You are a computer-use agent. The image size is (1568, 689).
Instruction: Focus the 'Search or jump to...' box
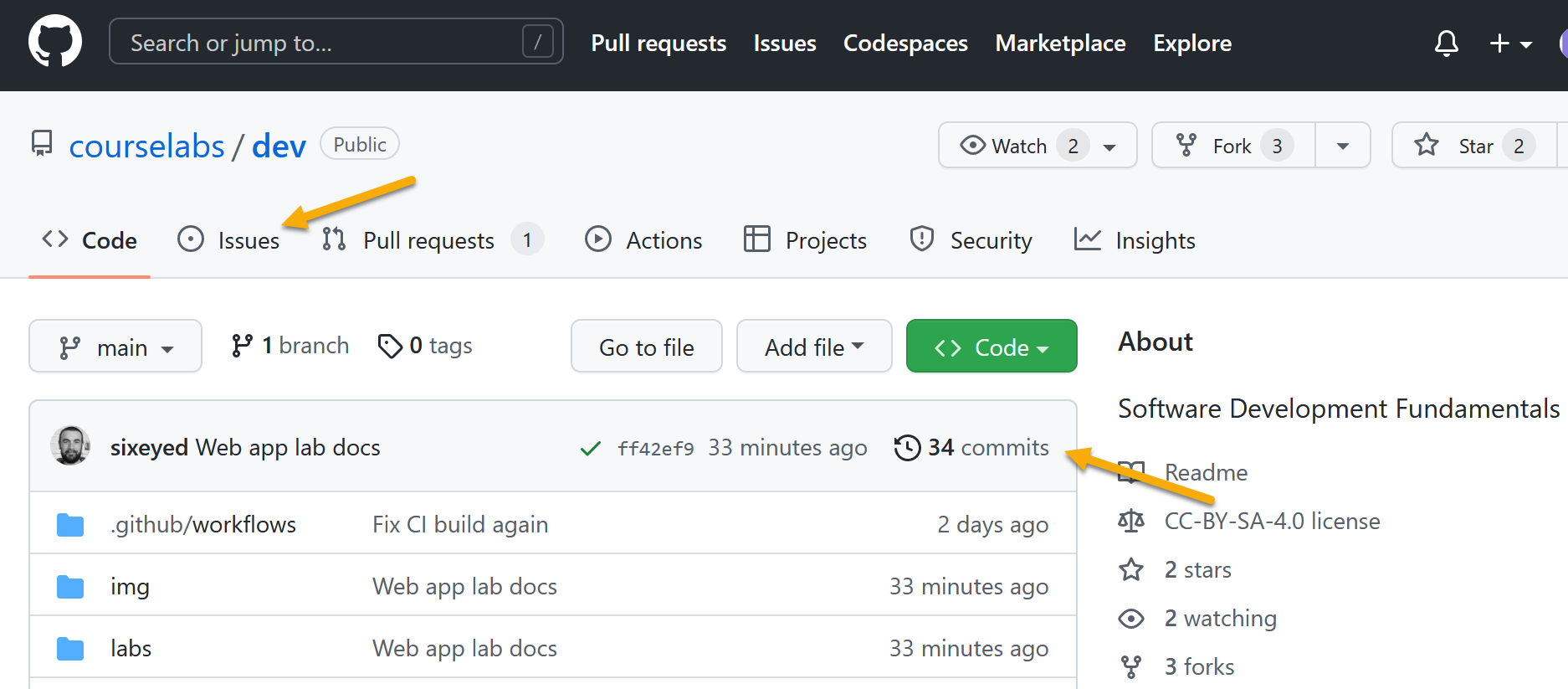336,42
